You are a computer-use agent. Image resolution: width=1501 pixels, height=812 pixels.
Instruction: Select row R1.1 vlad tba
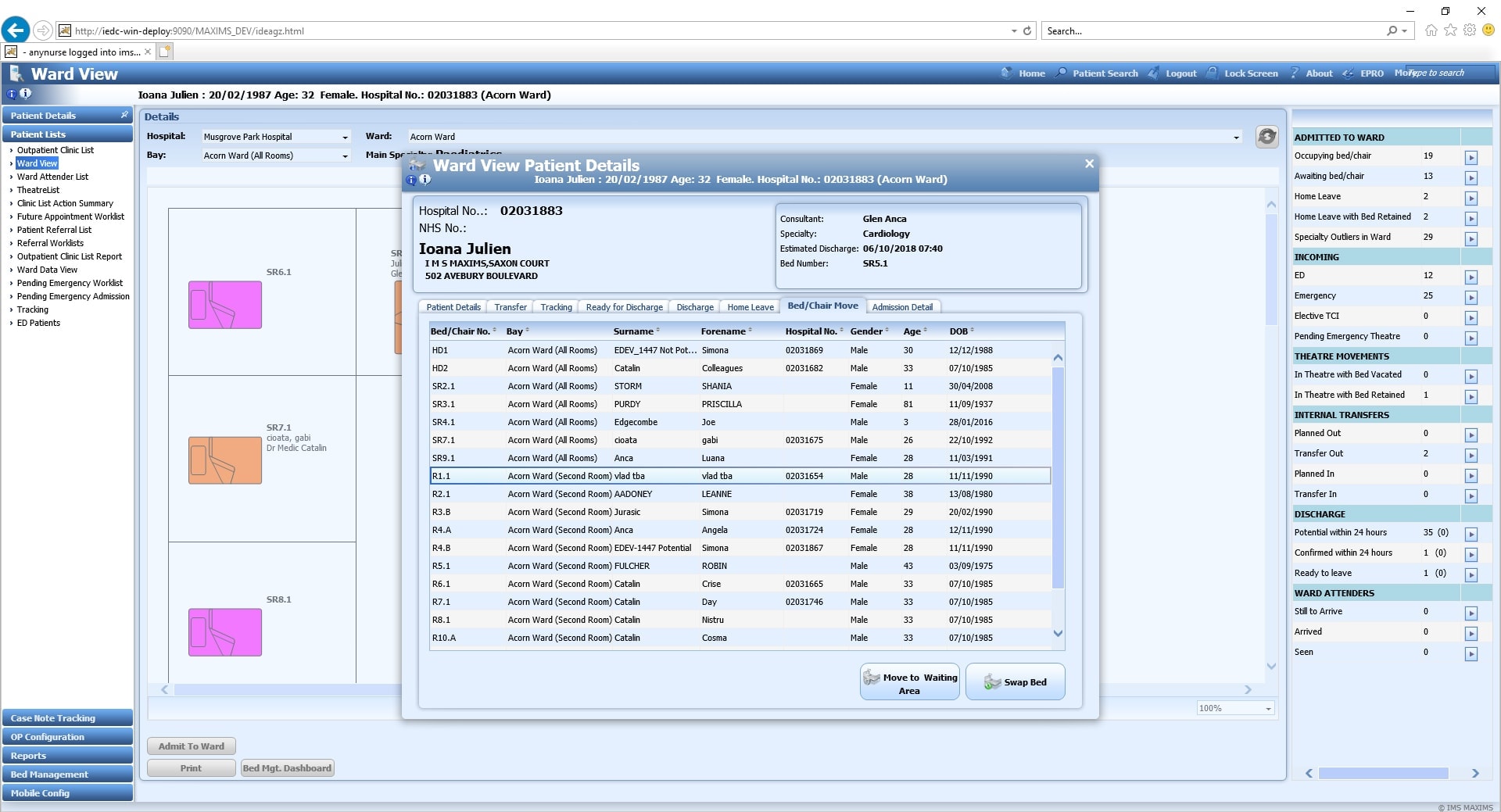[740, 476]
